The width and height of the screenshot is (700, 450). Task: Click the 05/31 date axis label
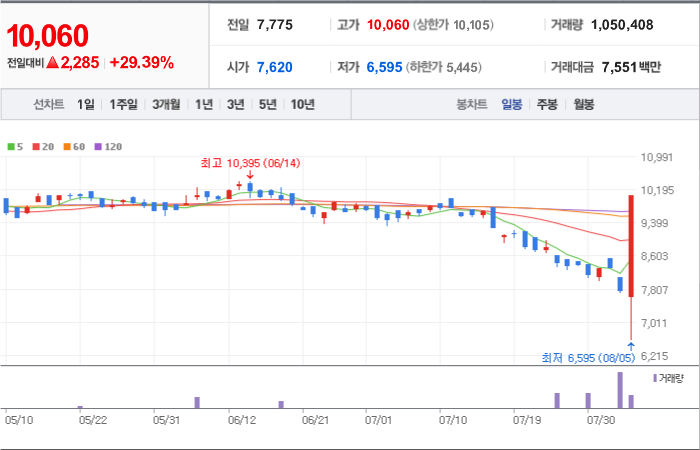tap(167, 421)
